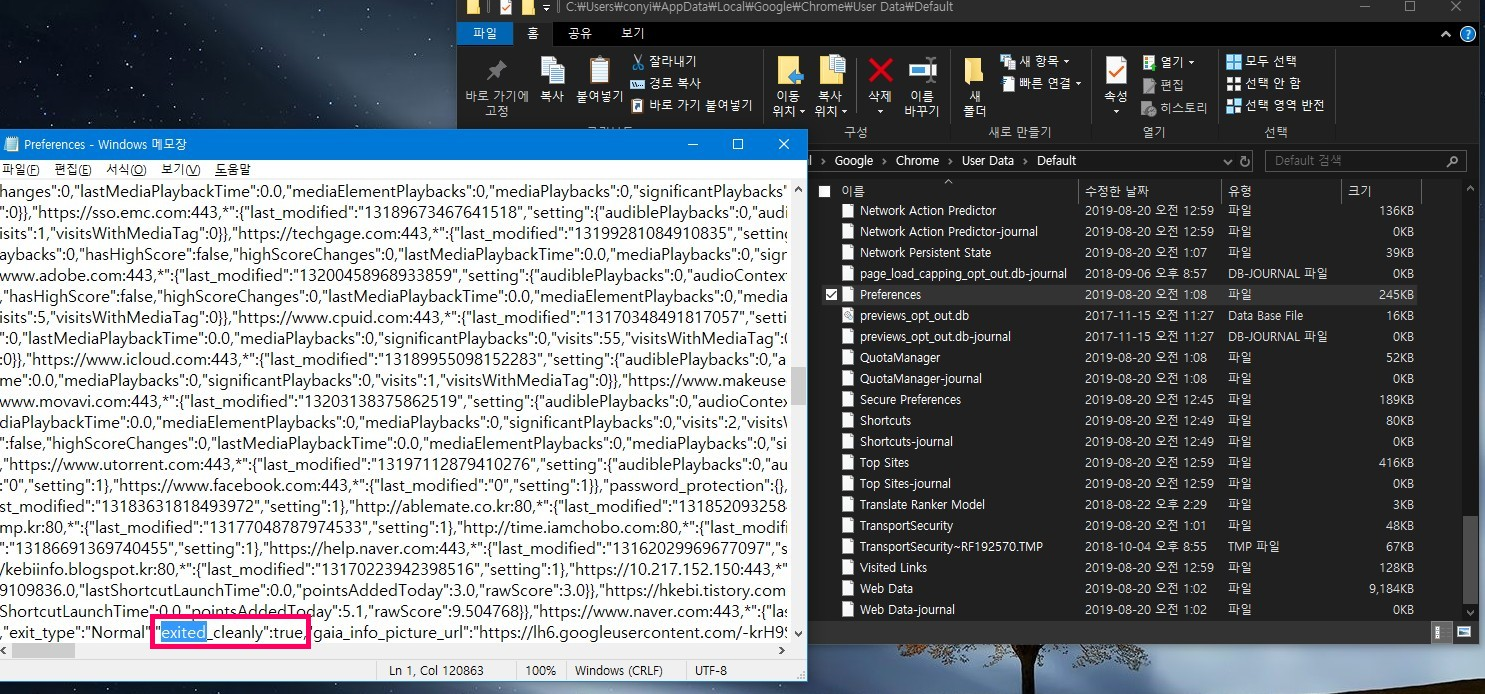The width and height of the screenshot is (1485, 694).
Task: Open Notepad 보기(V) menu
Action: click(x=180, y=169)
